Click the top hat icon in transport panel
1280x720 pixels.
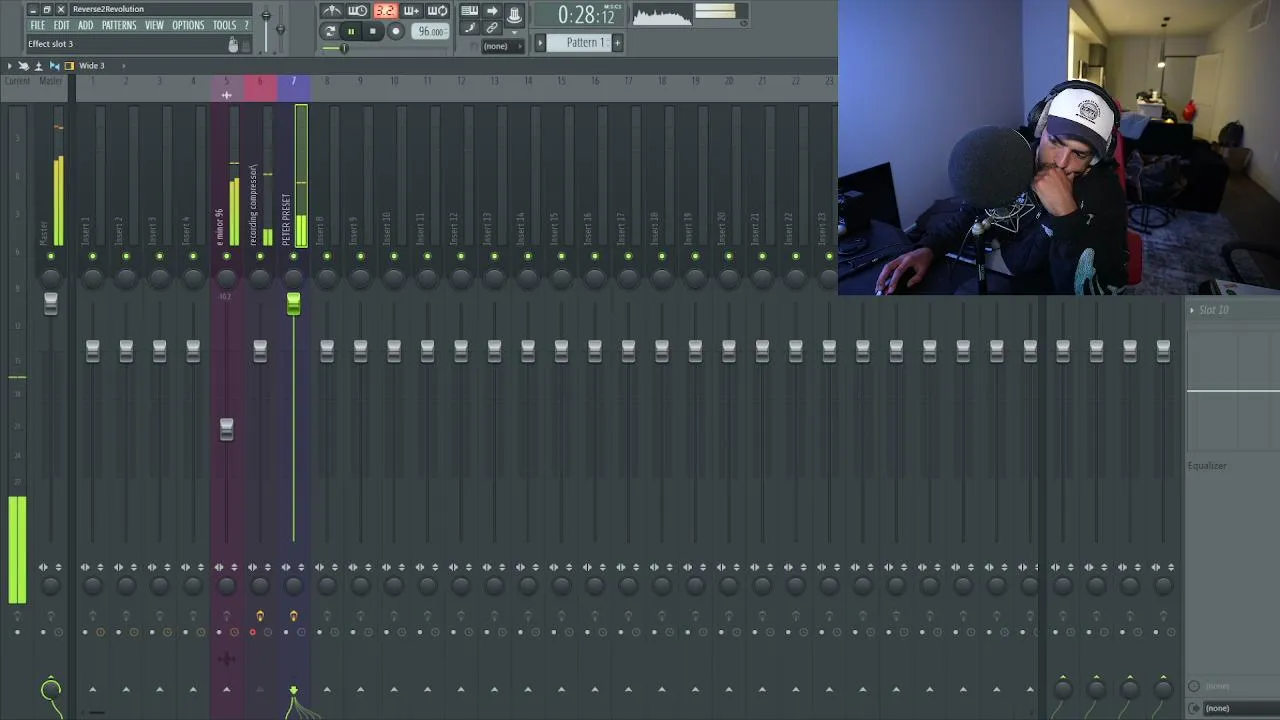[514, 15]
